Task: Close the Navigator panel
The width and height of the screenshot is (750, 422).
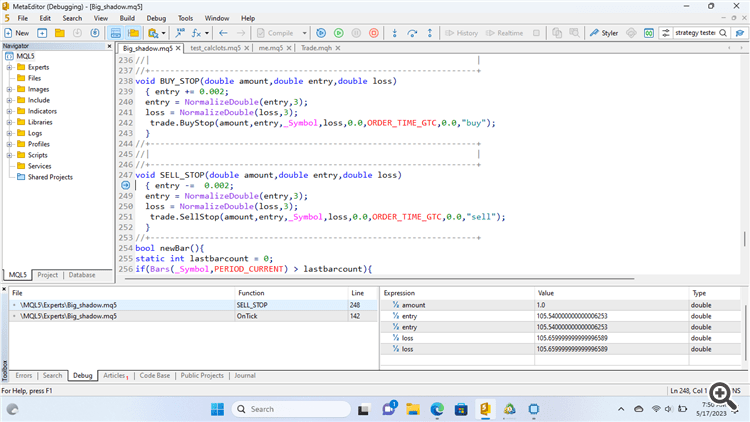Action: tap(109, 46)
